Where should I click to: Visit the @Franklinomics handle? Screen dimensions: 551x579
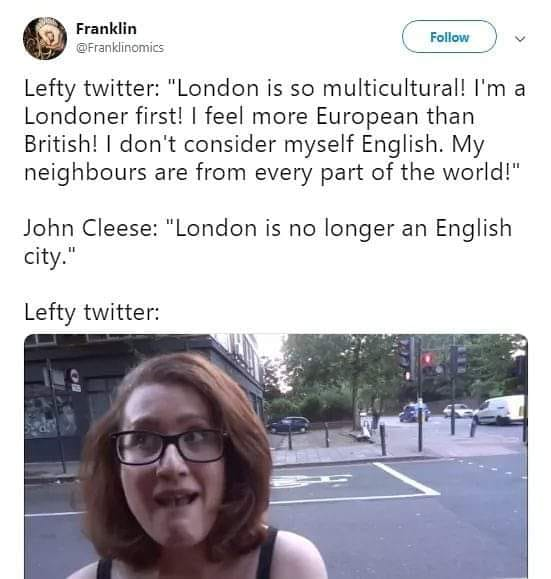pos(120,47)
